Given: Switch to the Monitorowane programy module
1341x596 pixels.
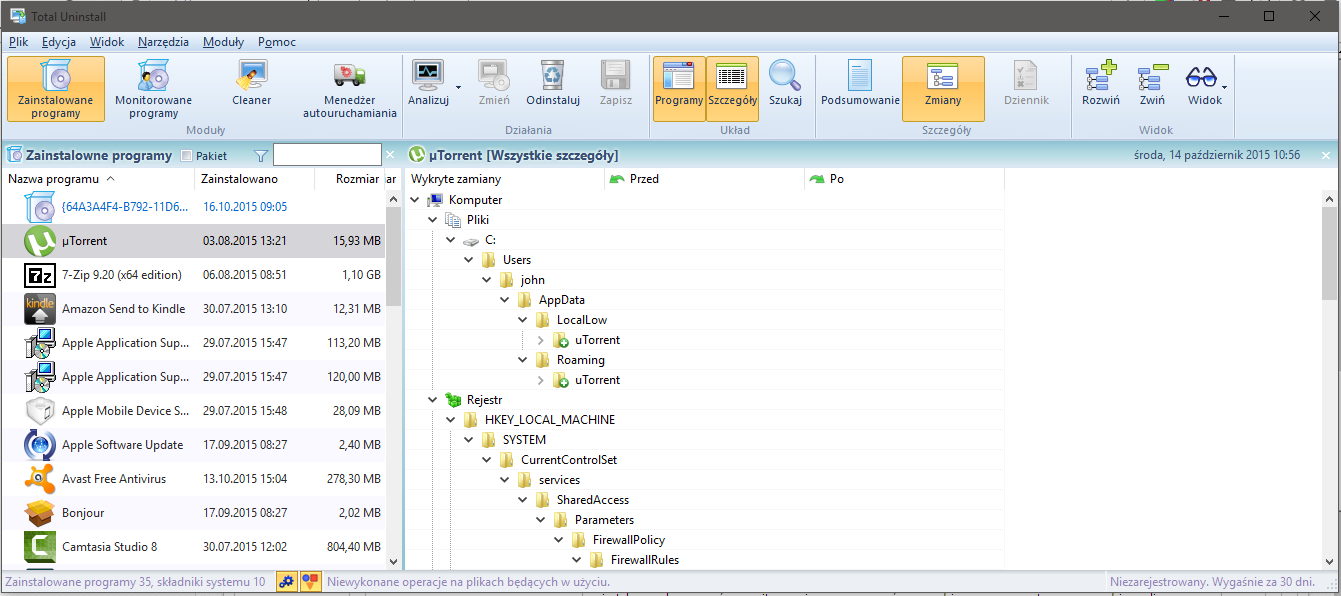Looking at the screenshot, I should (154, 89).
